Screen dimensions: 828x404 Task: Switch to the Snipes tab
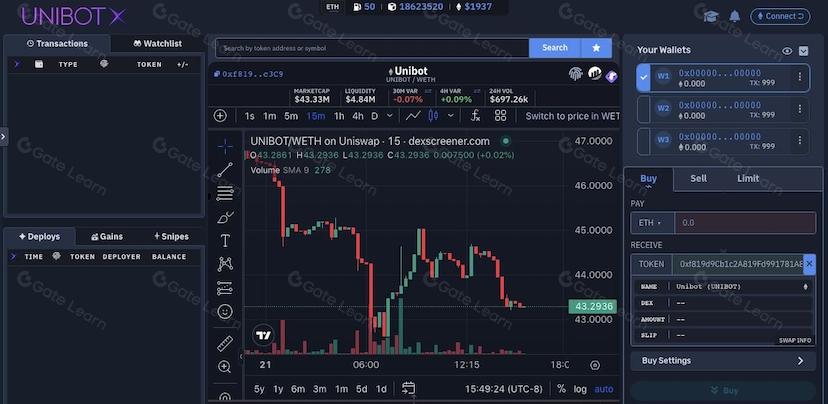(171, 237)
